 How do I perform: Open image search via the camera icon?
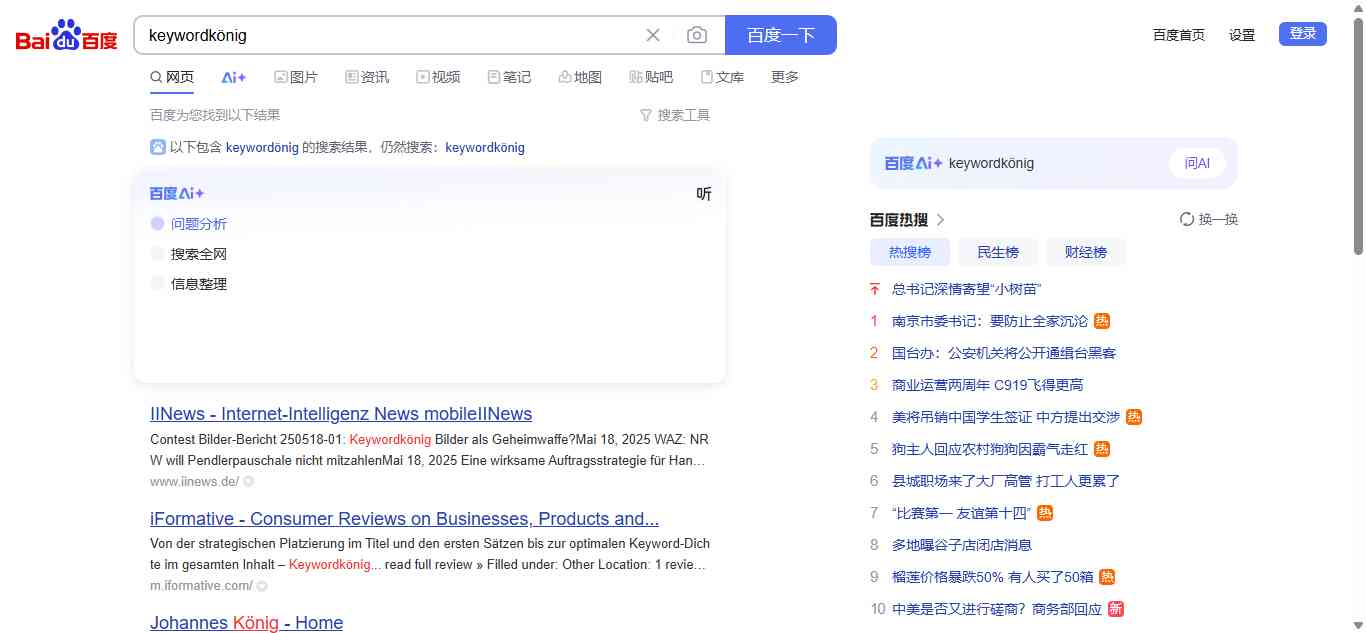click(x=697, y=35)
